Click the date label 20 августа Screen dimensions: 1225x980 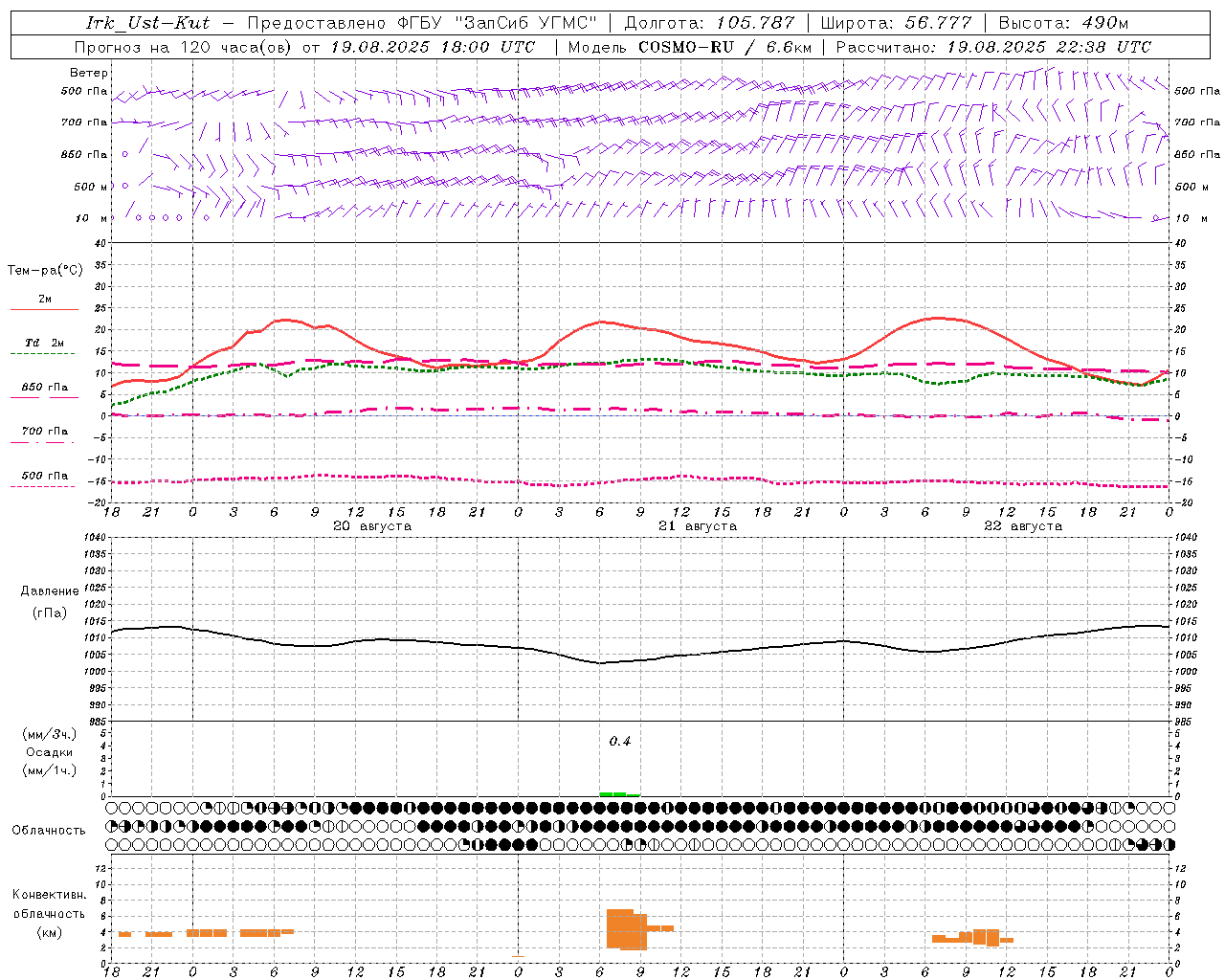[371, 526]
